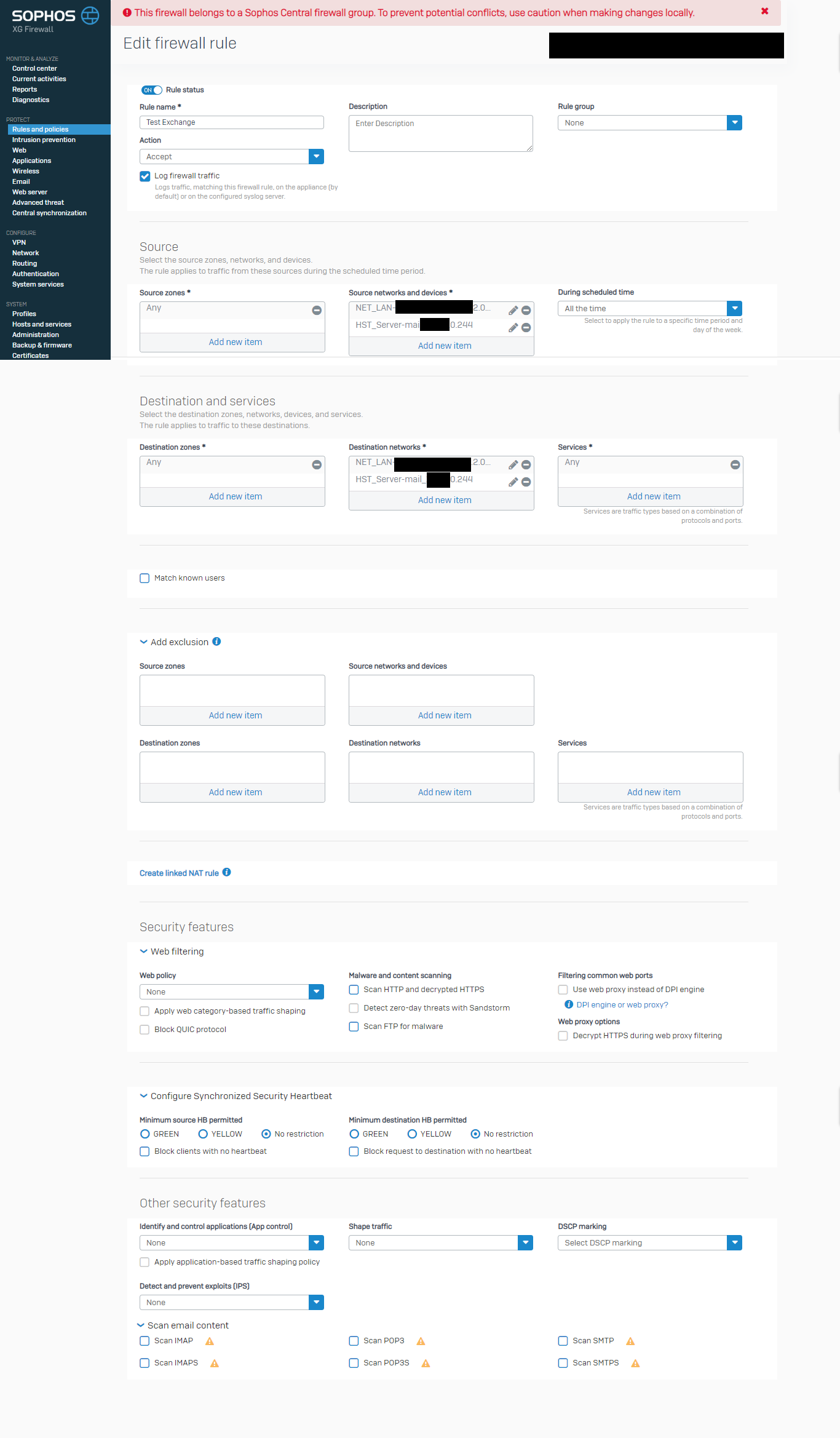Image resolution: width=840 pixels, height=1438 pixels.
Task: Open Select DSCP marking dropdown
Action: (x=650, y=1243)
